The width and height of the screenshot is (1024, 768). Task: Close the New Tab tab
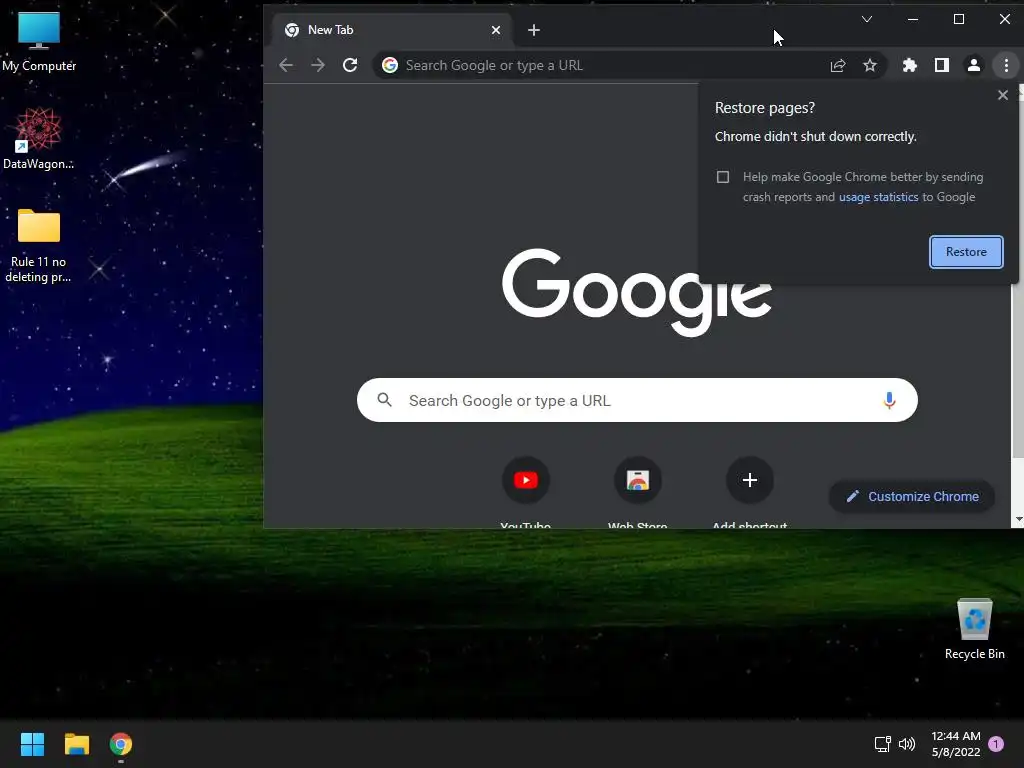496,30
